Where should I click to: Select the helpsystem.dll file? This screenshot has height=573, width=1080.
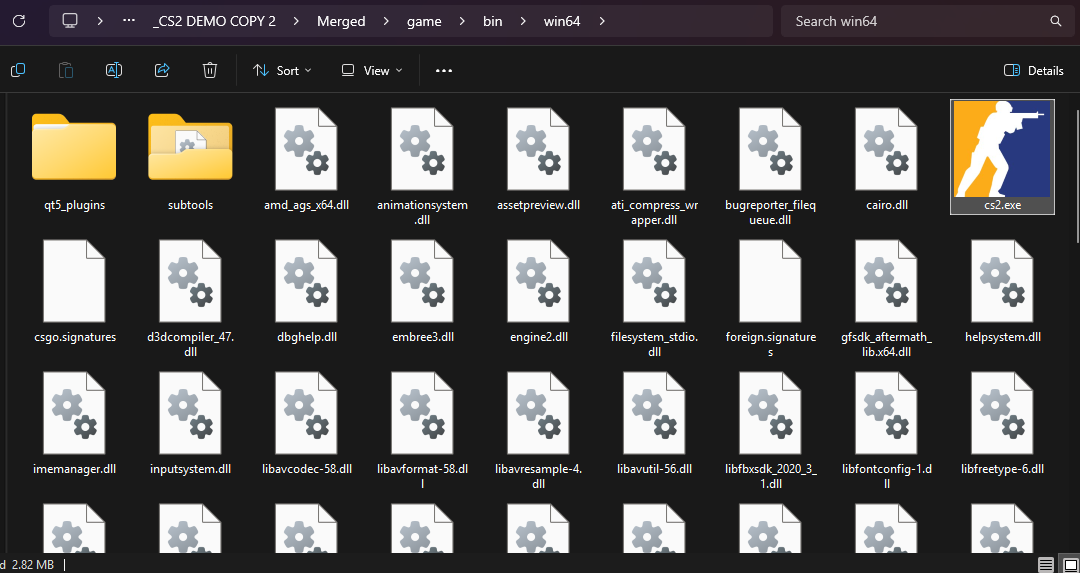[x=1002, y=293]
